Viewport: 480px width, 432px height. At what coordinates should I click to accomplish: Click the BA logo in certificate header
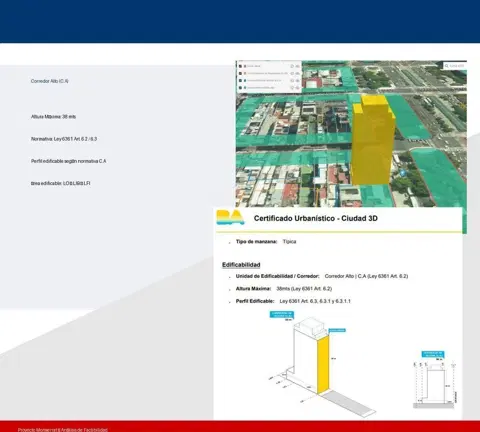click(230, 217)
